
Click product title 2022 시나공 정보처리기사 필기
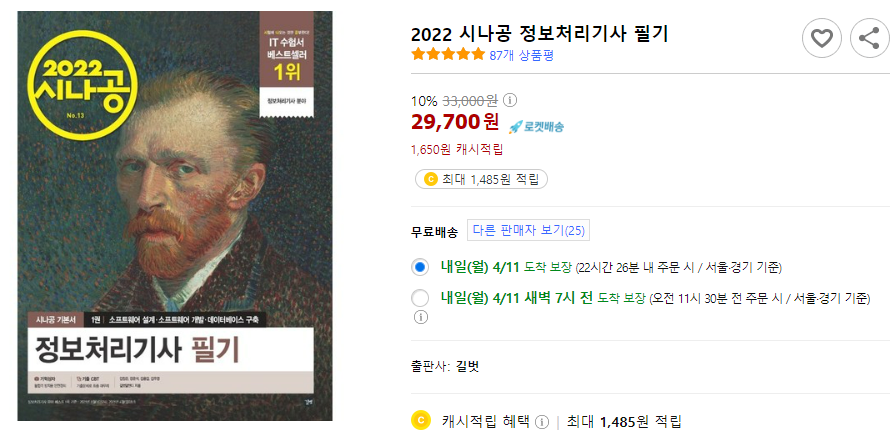coord(540,33)
